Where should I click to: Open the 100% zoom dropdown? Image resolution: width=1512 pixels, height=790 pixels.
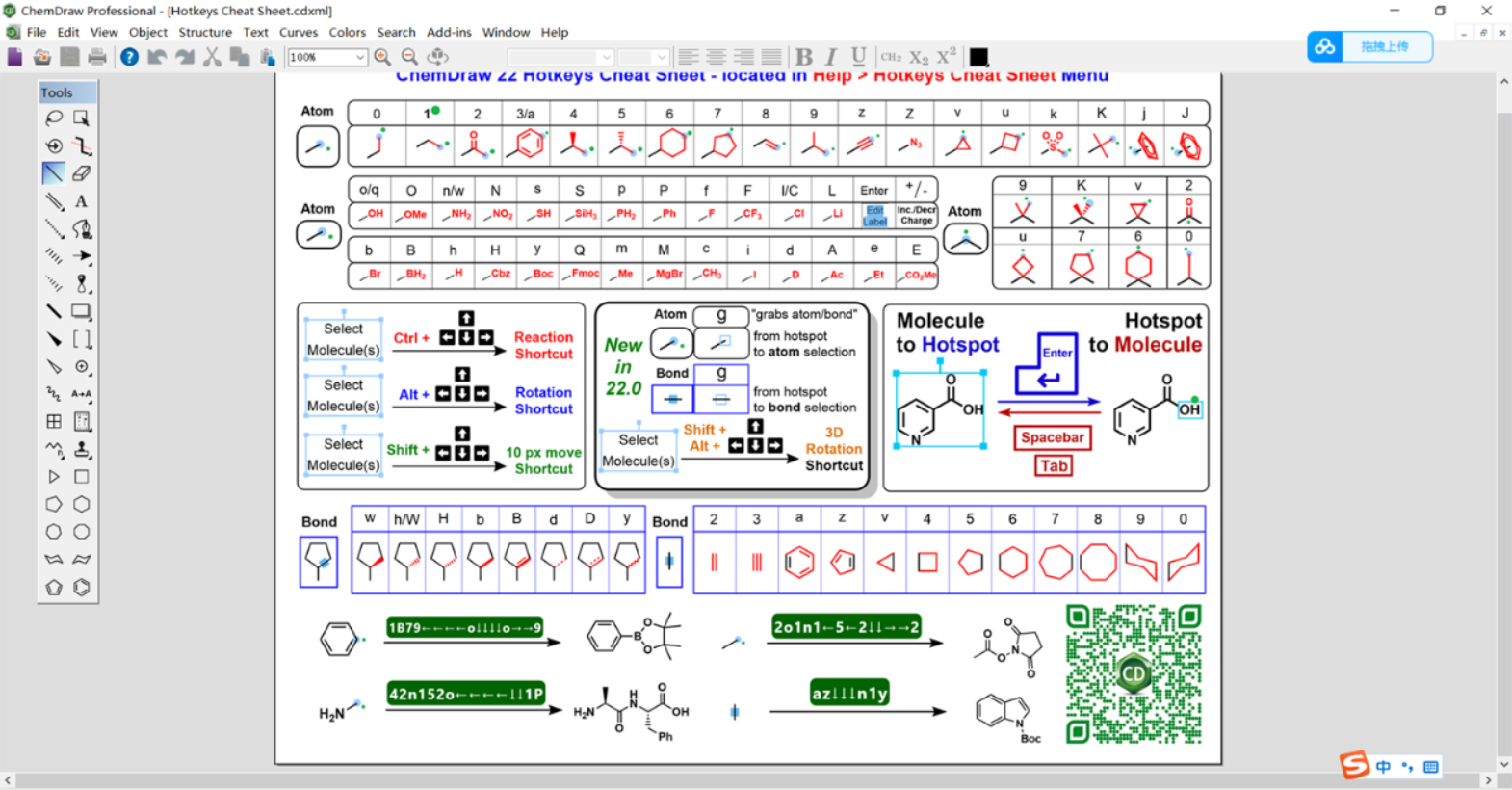(360, 57)
